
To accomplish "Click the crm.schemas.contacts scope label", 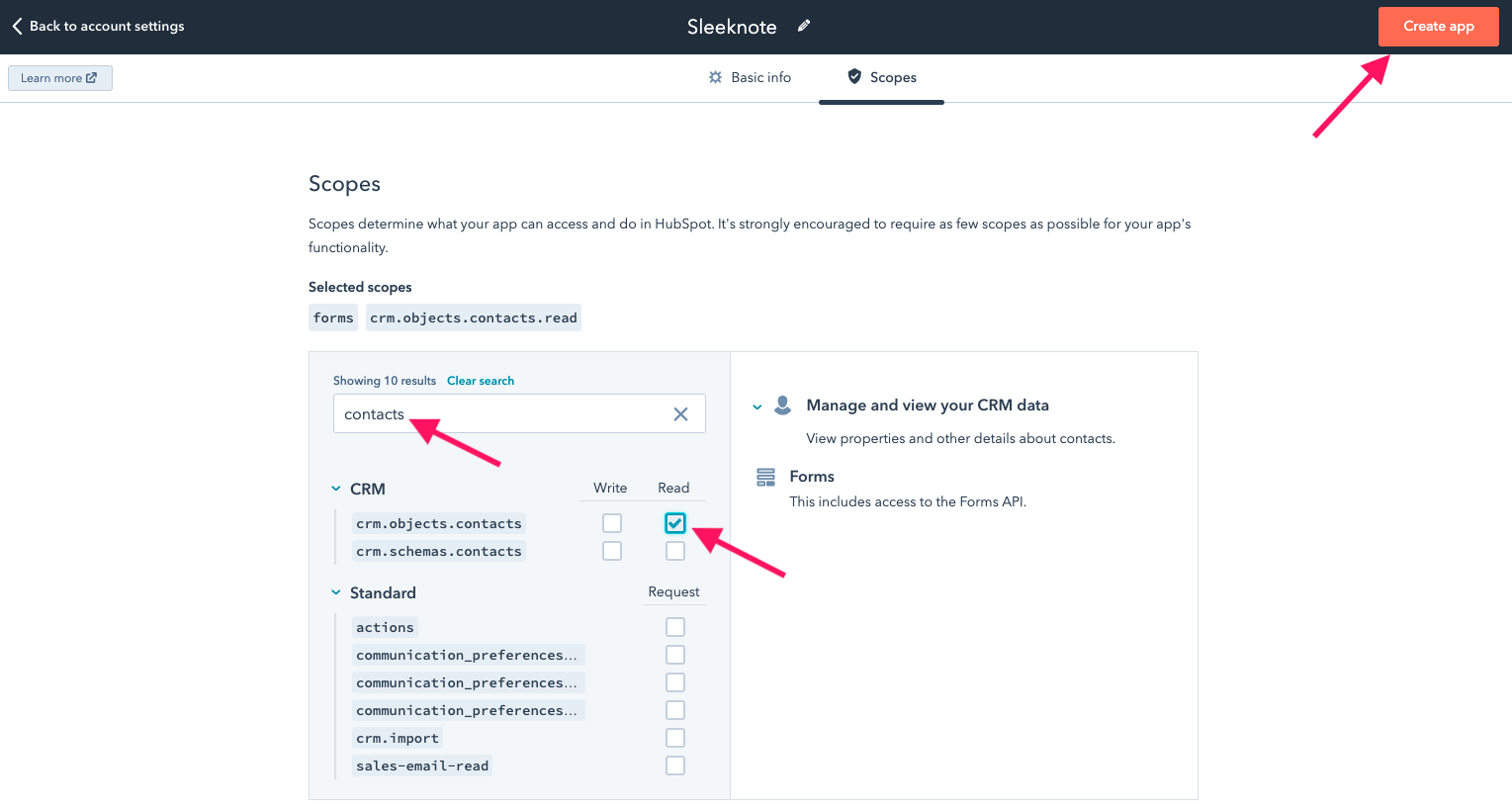I will (x=439, y=551).
